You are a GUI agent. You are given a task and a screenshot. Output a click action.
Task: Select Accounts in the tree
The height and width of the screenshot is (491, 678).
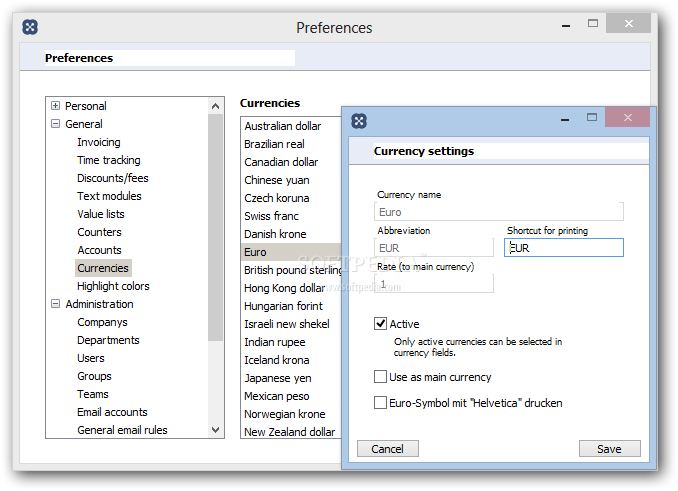(x=99, y=250)
